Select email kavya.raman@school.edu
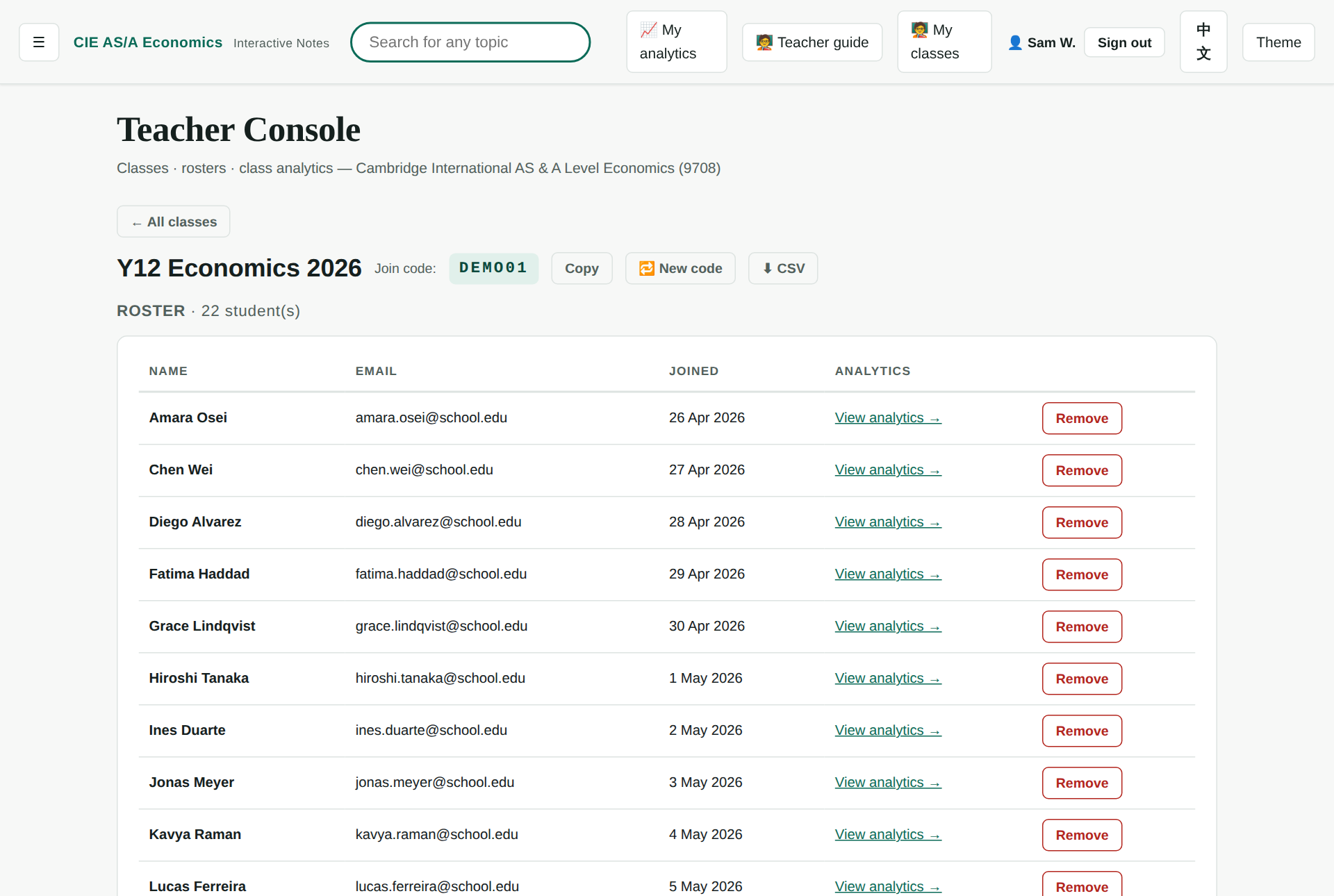 point(436,834)
